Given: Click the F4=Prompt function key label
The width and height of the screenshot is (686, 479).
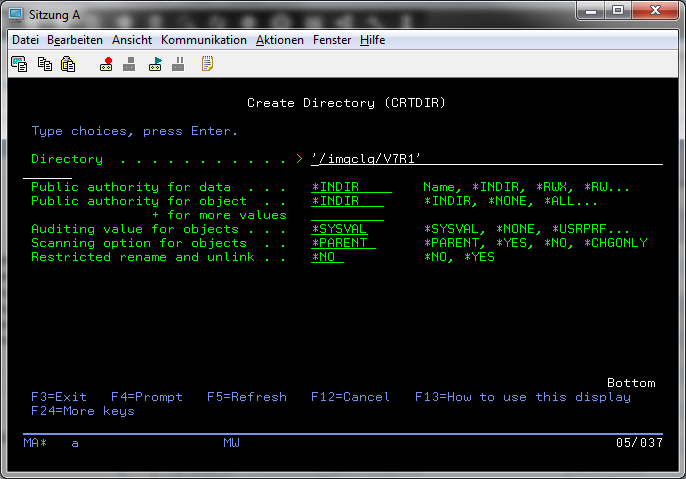Looking at the screenshot, I should [147, 397].
